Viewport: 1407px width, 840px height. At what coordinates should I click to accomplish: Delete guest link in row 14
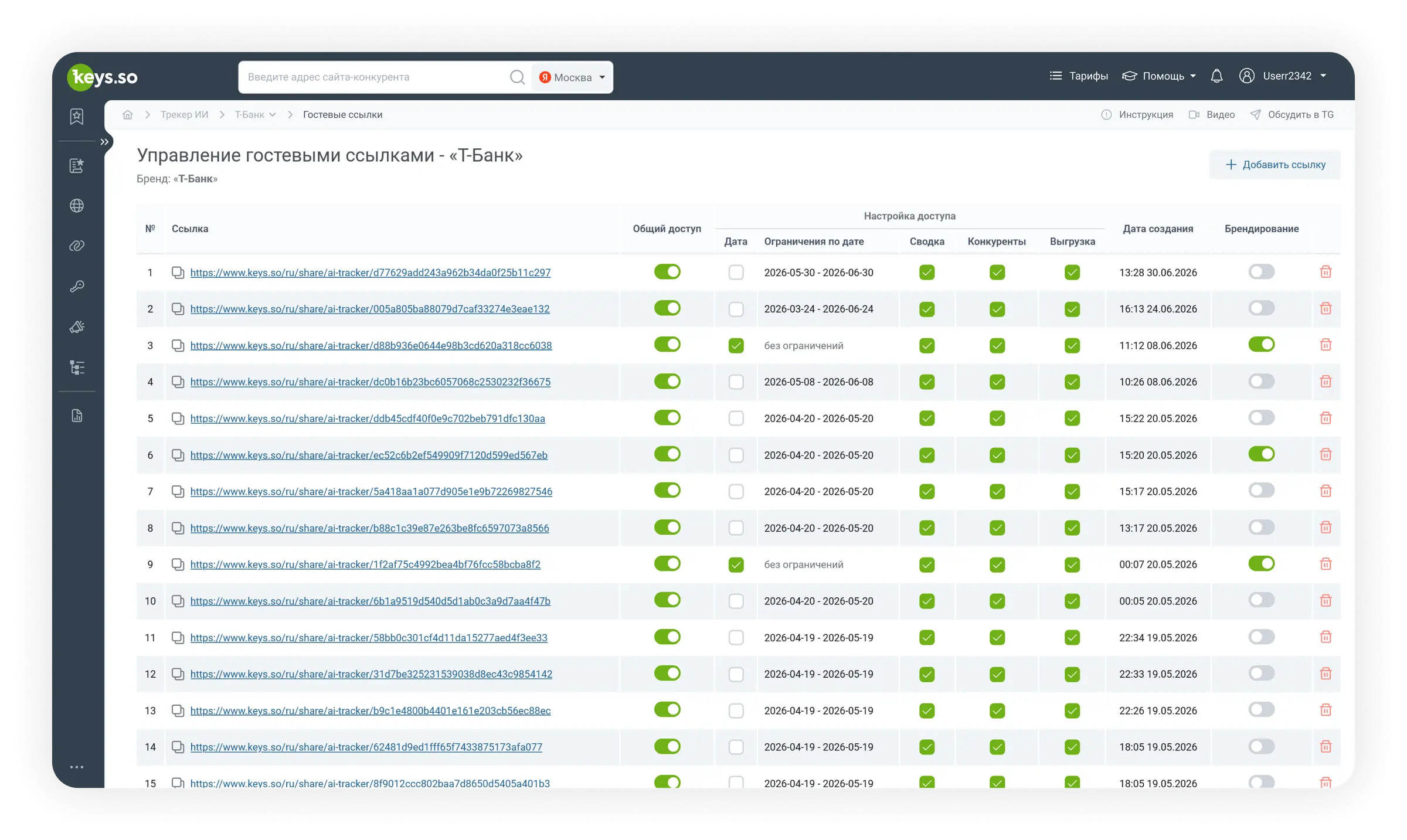pyautogui.click(x=1326, y=747)
